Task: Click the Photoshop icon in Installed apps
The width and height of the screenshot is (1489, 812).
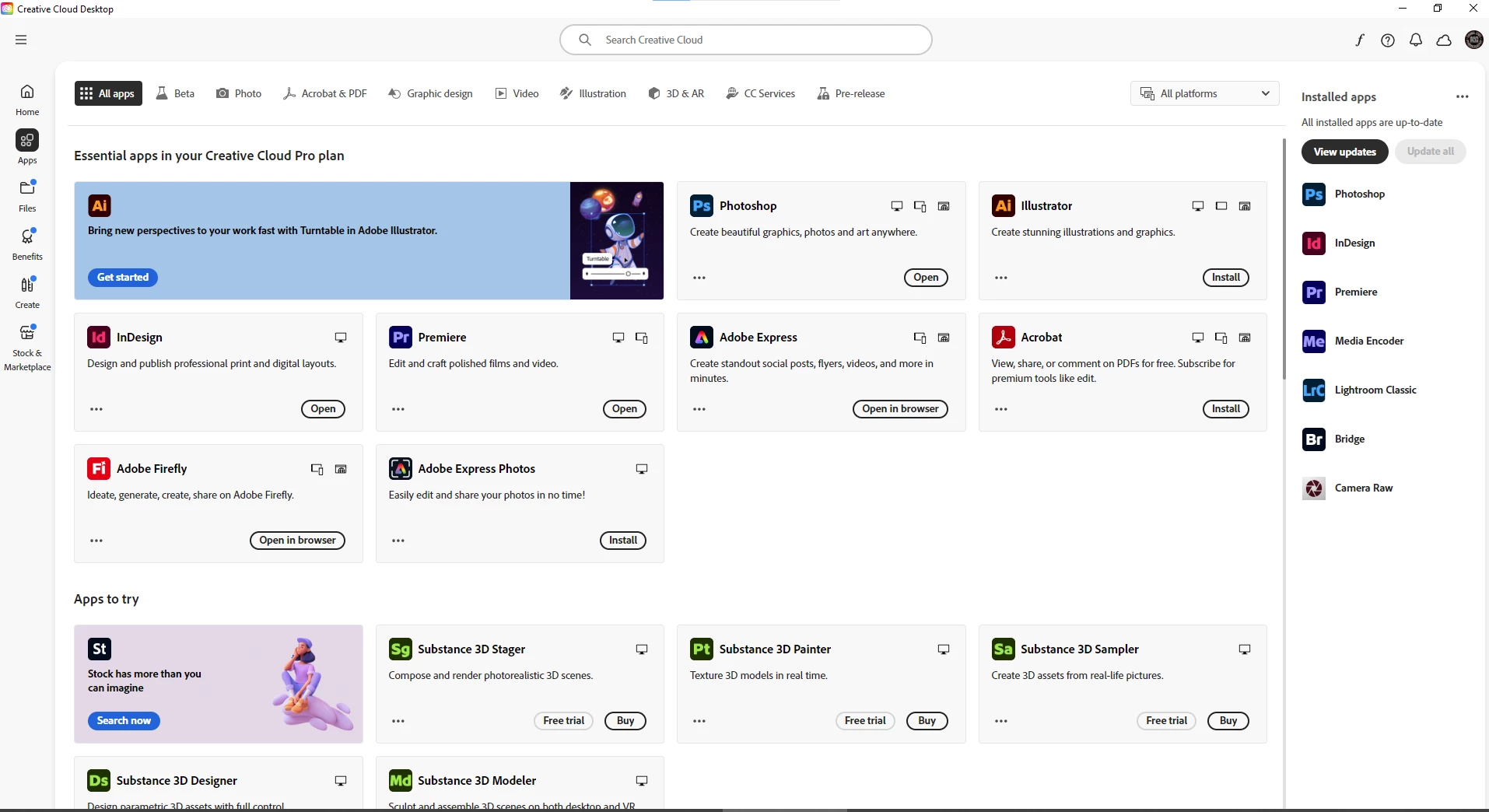Action: coord(1314,194)
